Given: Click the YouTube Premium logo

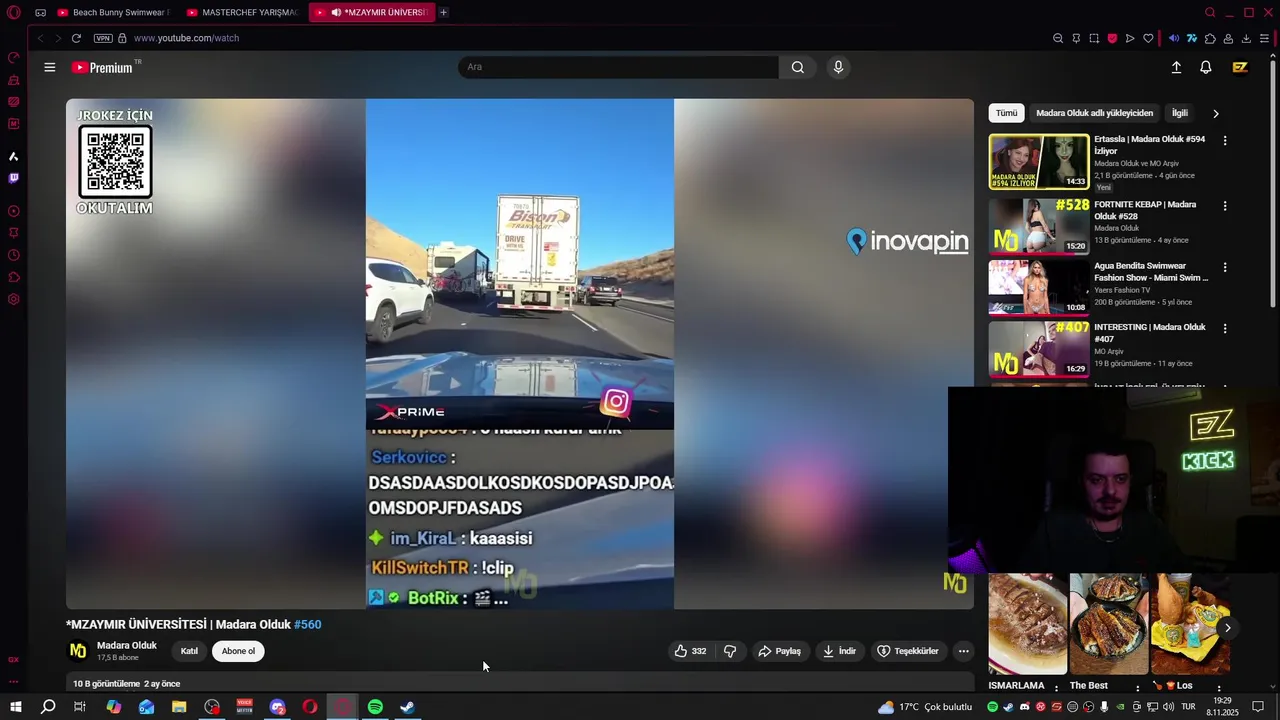Looking at the screenshot, I should 102,67.
